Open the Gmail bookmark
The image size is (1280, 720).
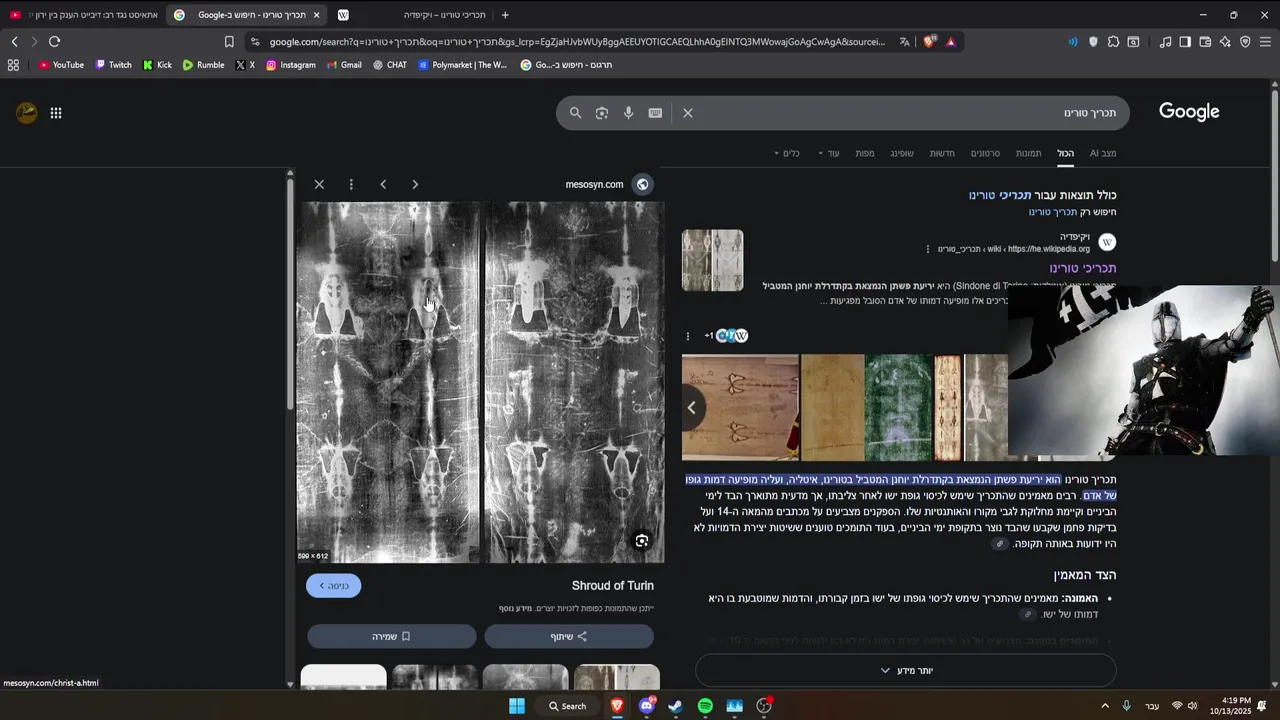[344, 65]
